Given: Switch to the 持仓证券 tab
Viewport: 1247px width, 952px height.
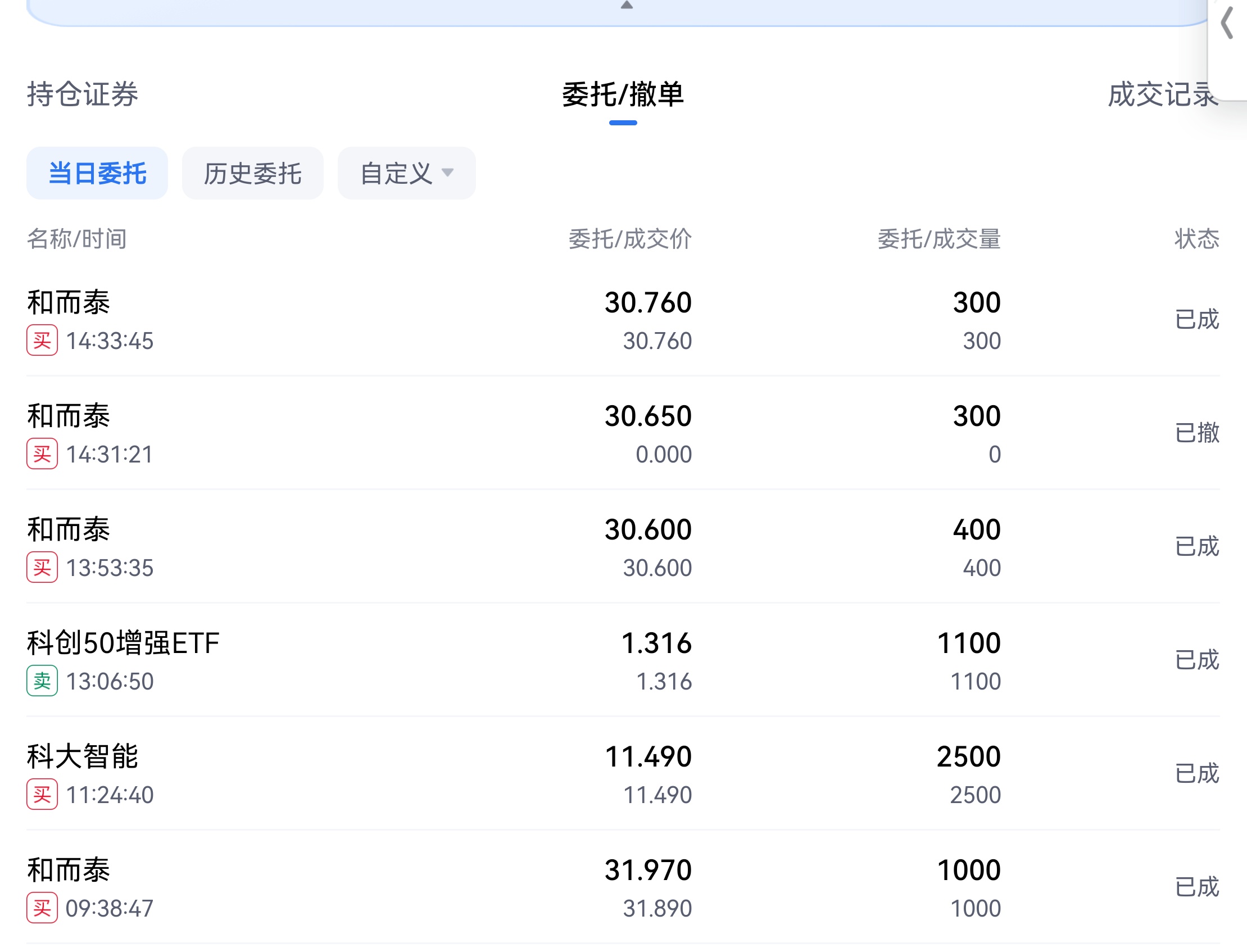Looking at the screenshot, I should (x=83, y=94).
